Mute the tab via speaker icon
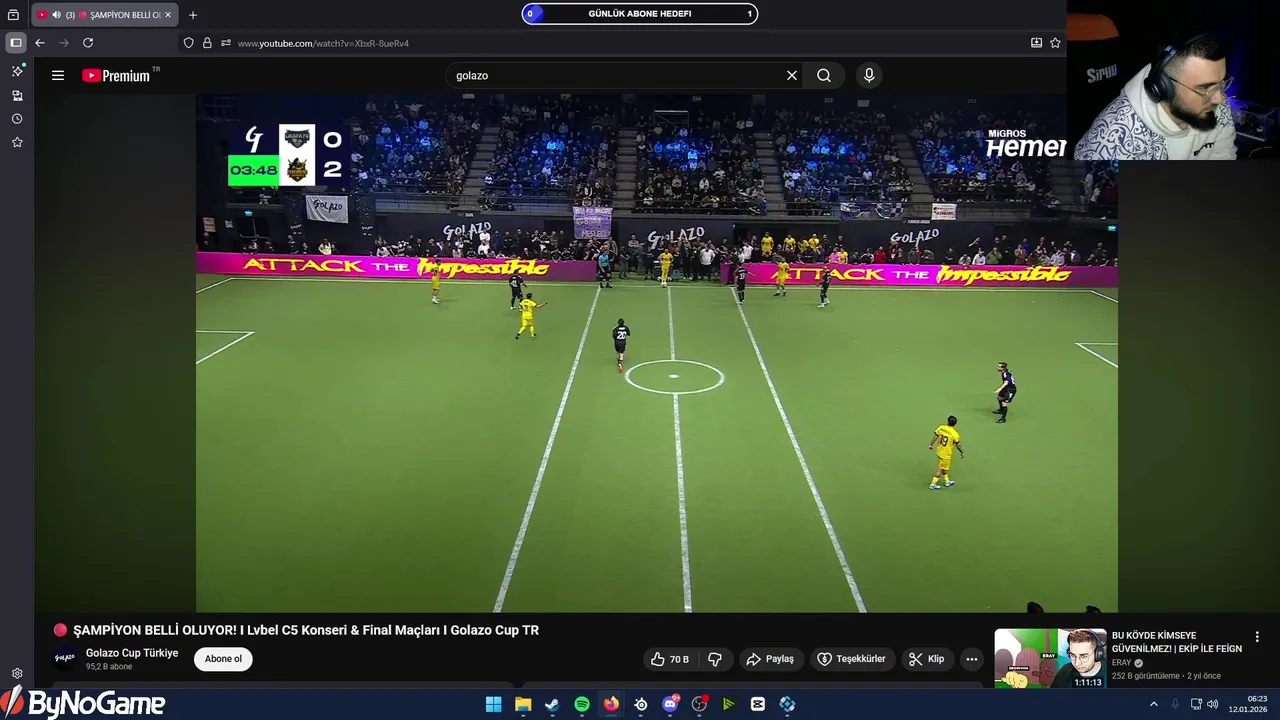The width and height of the screenshot is (1280, 720). tap(56, 15)
